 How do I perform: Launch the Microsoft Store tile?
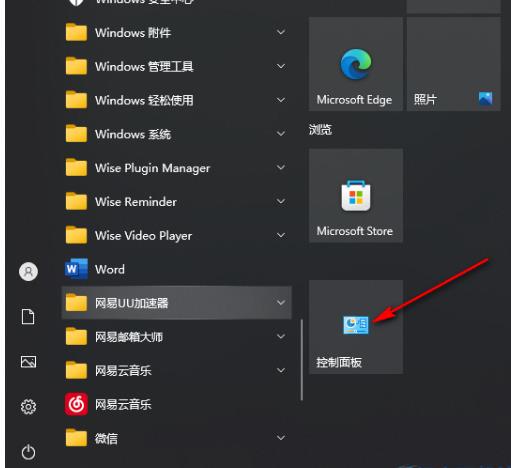(356, 196)
